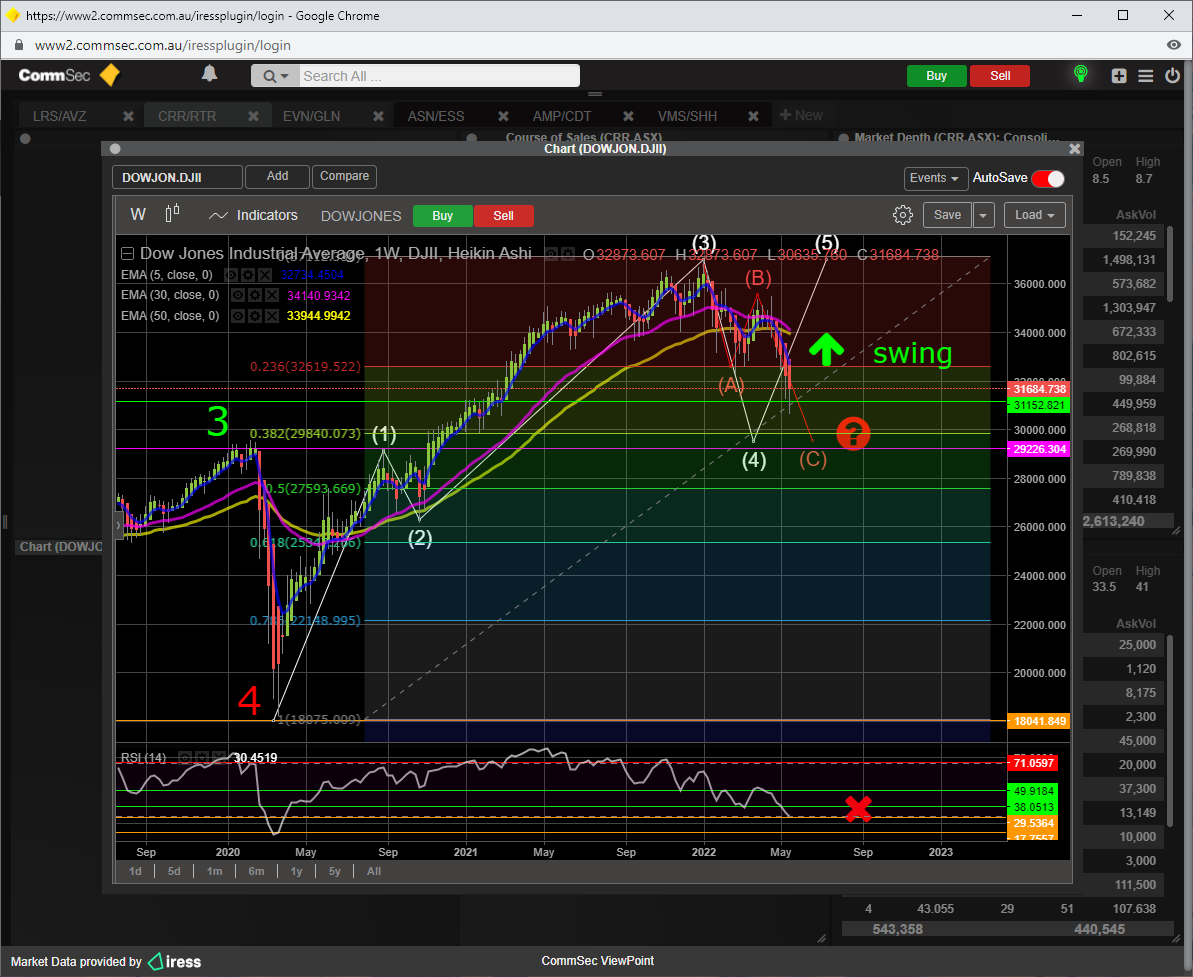Close the VMS/SHH tab
Screen dimensions: 1193x977
point(753,116)
